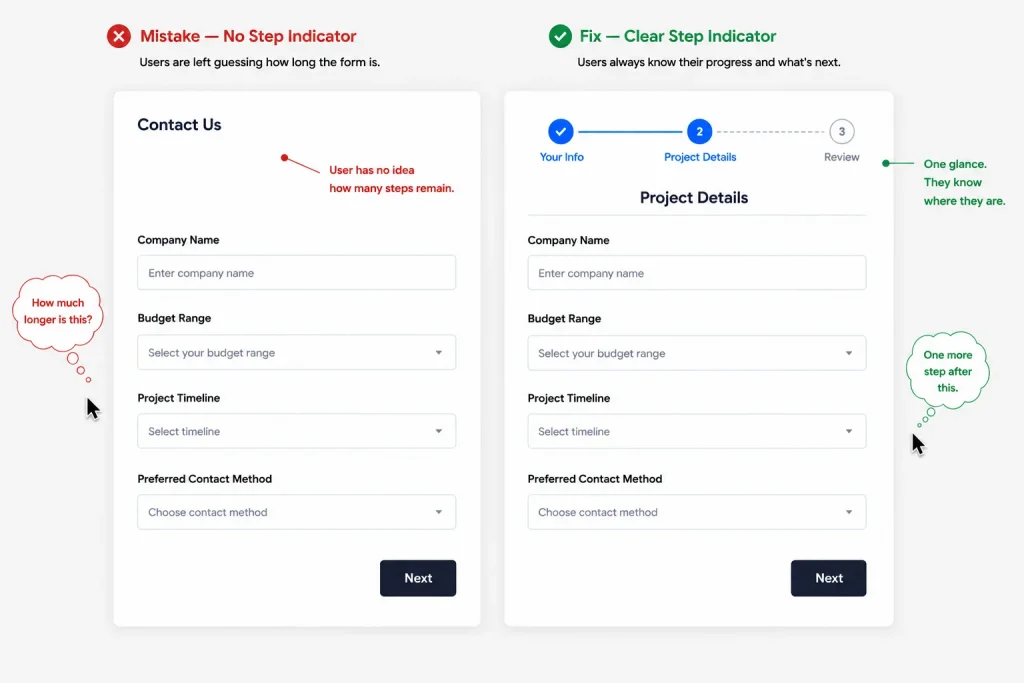Open Choose contact method dropdown in right form
This screenshot has height=683, width=1024.
(x=697, y=512)
